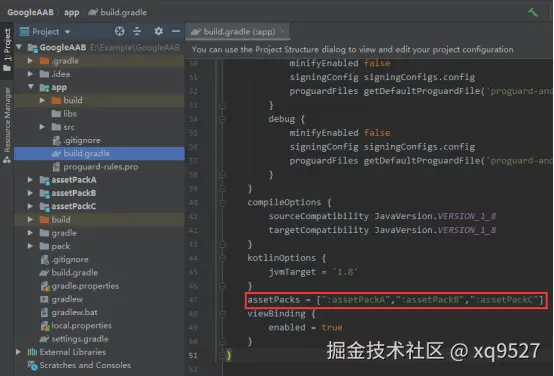Close the build.gradle (:app) tab
554x376 pixels.
(282, 31)
